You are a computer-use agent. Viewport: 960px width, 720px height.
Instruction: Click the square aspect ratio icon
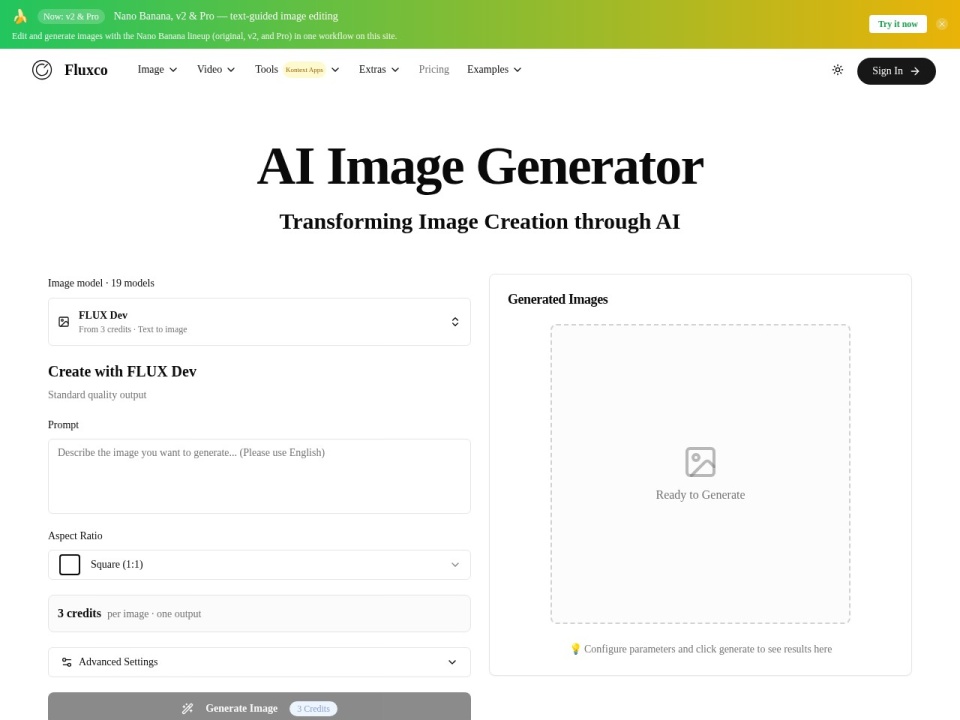(70, 564)
